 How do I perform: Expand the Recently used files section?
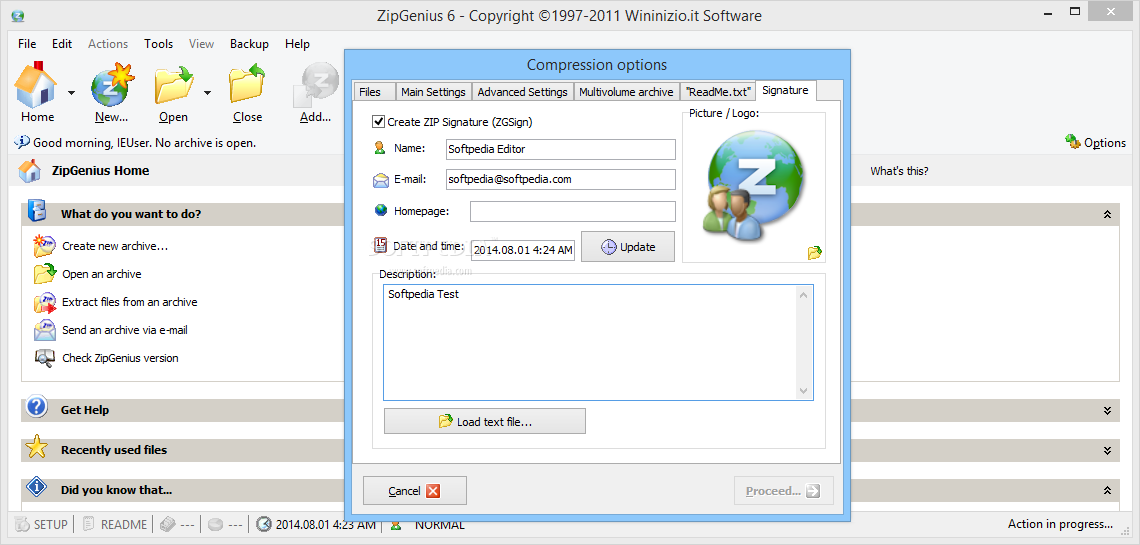1107,451
